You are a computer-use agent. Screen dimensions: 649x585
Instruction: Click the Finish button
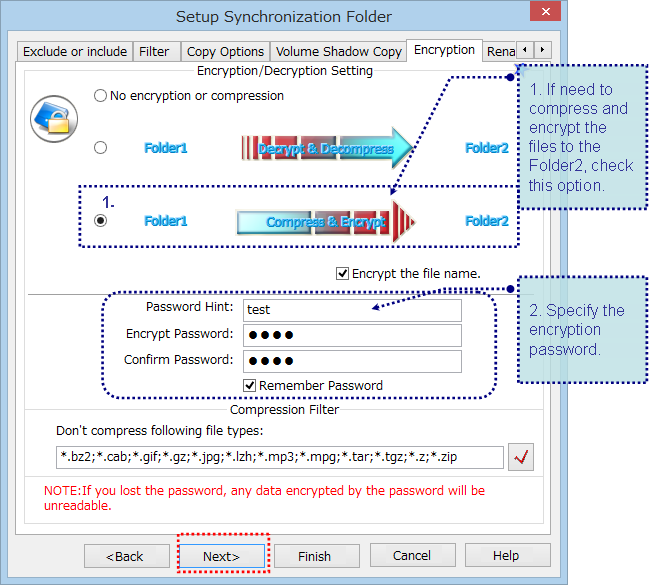[x=317, y=556]
